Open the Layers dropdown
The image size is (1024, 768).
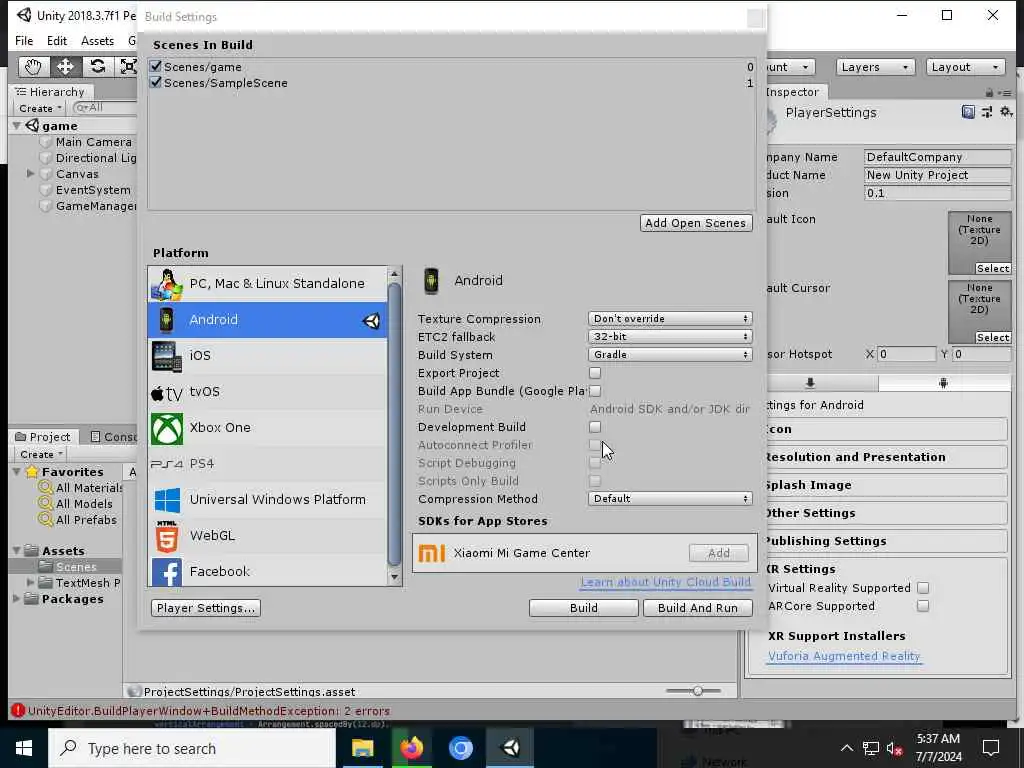pos(874,67)
